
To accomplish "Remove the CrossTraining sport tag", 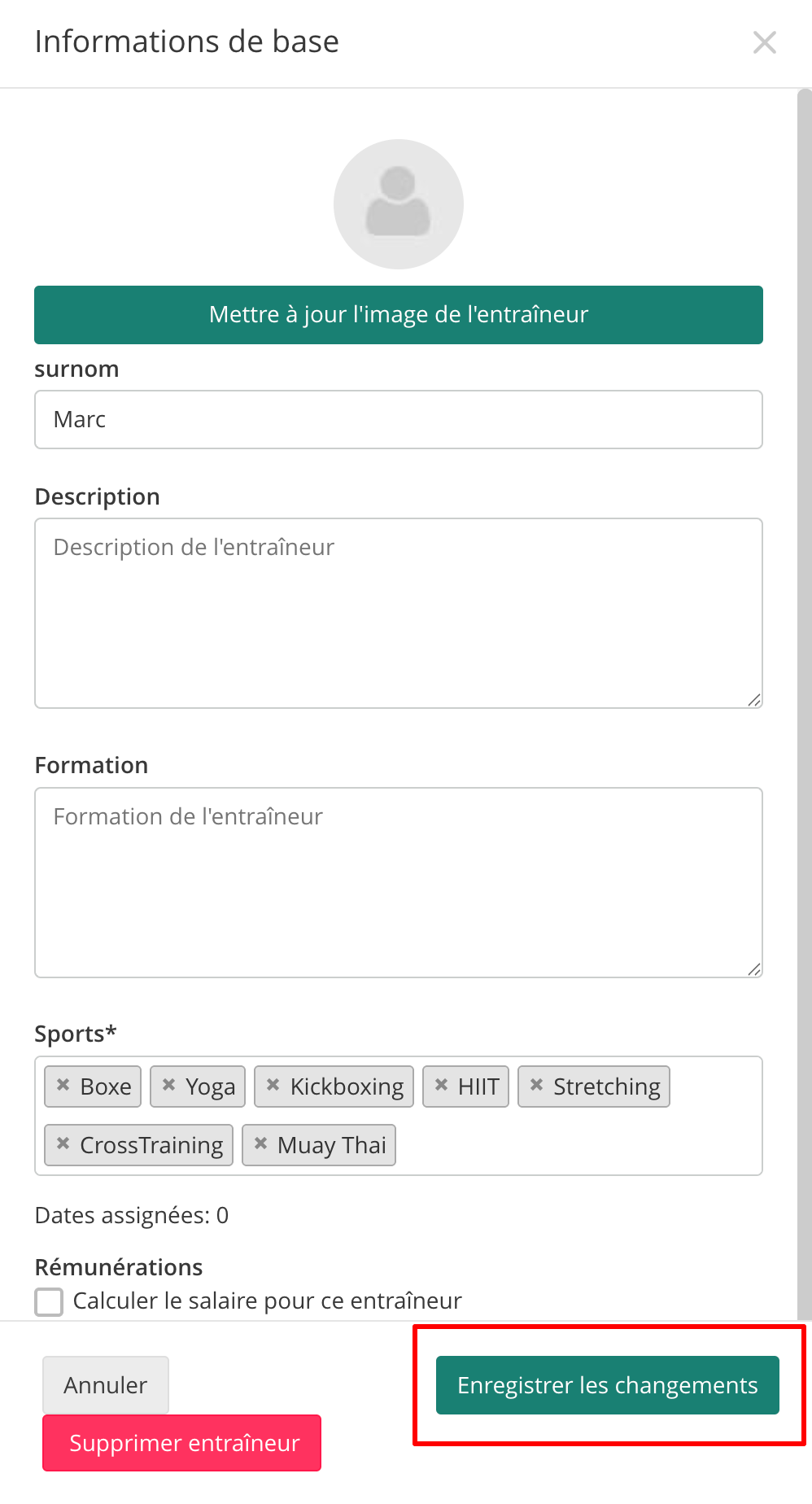I will point(63,1143).
